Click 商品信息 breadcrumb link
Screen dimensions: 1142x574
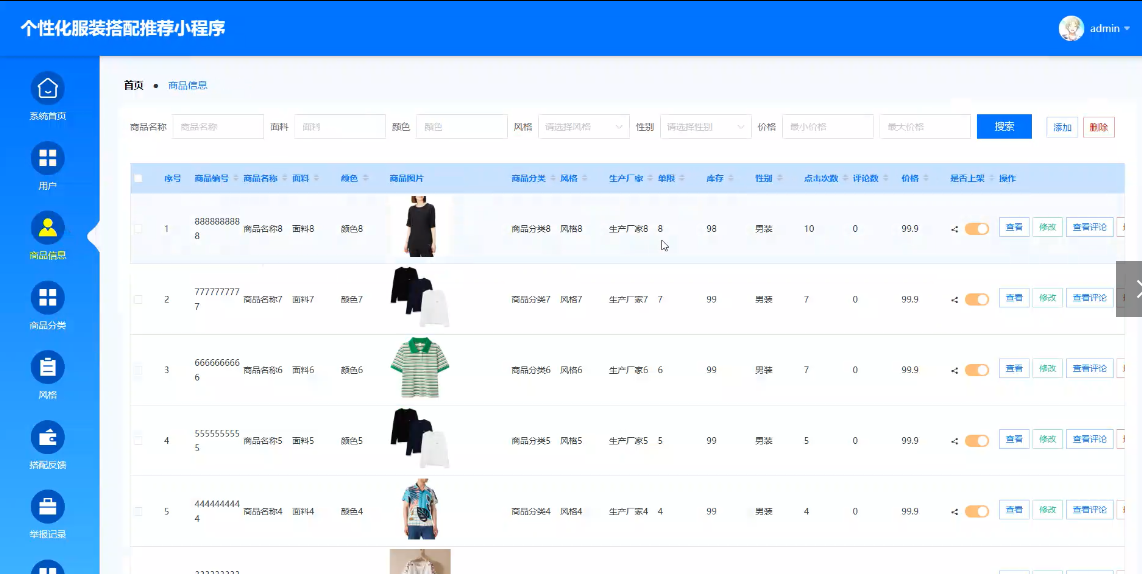coord(188,85)
